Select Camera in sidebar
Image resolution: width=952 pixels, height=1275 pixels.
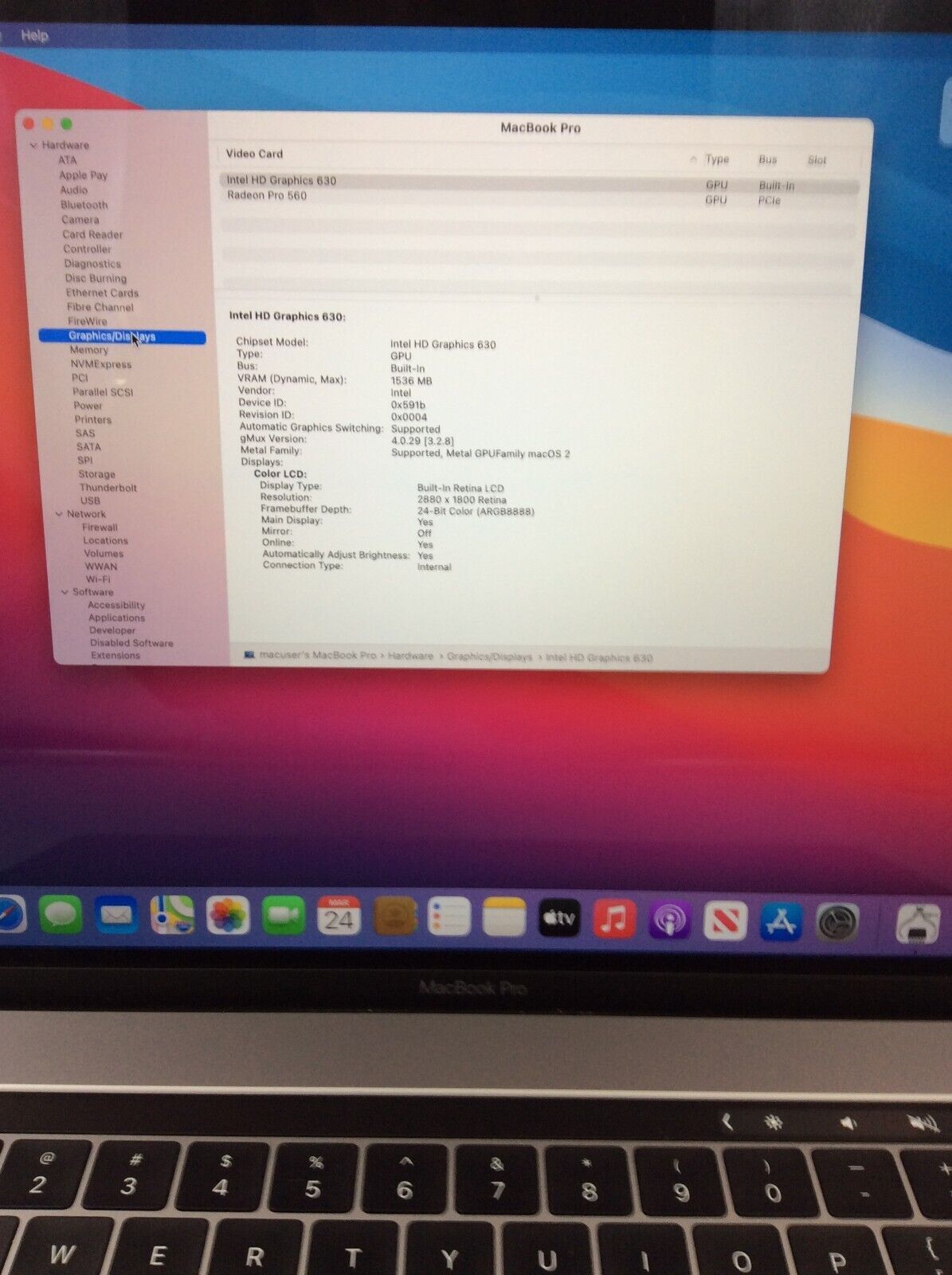[80, 220]
